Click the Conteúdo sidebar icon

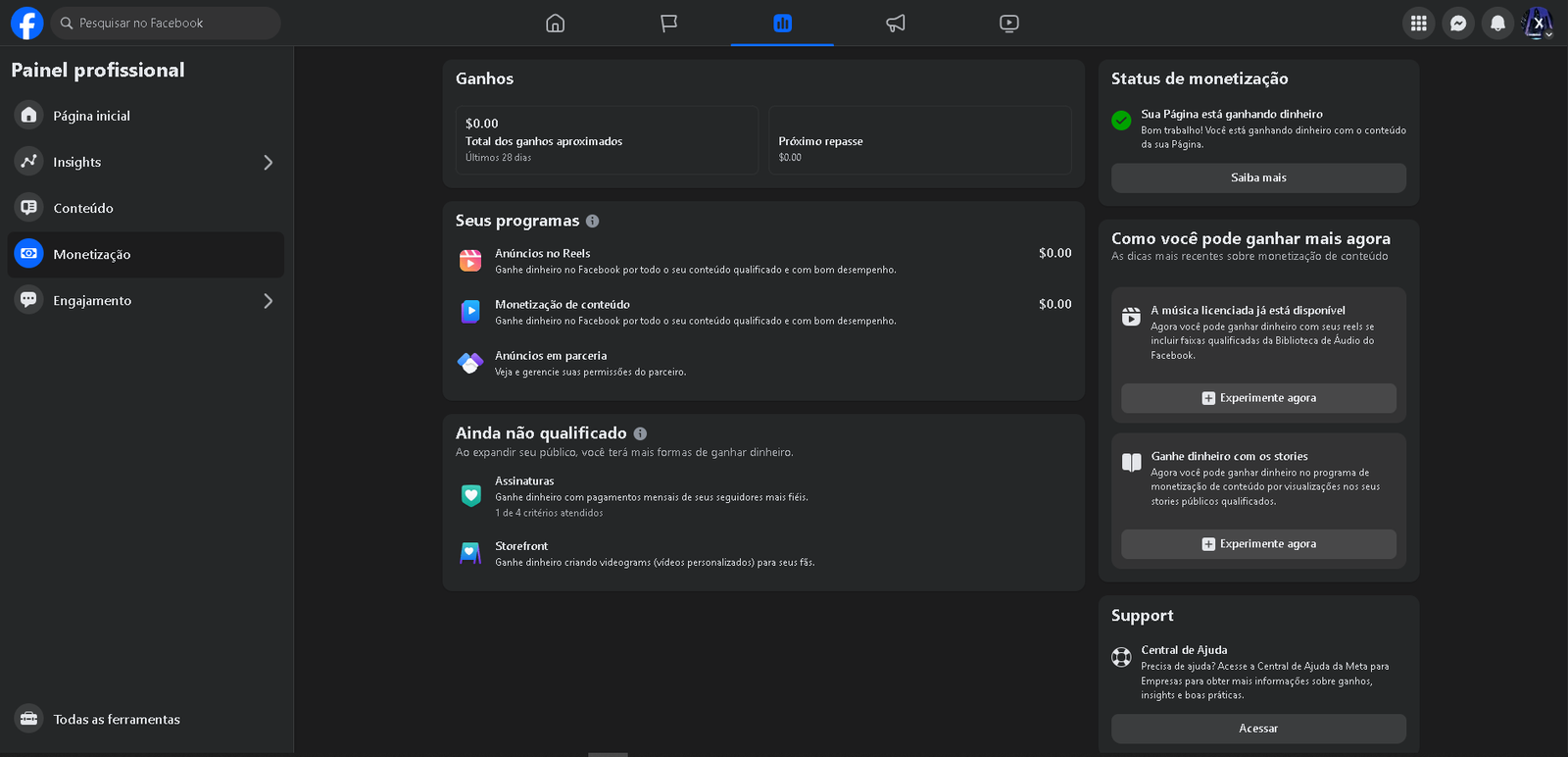click(29, 207)
